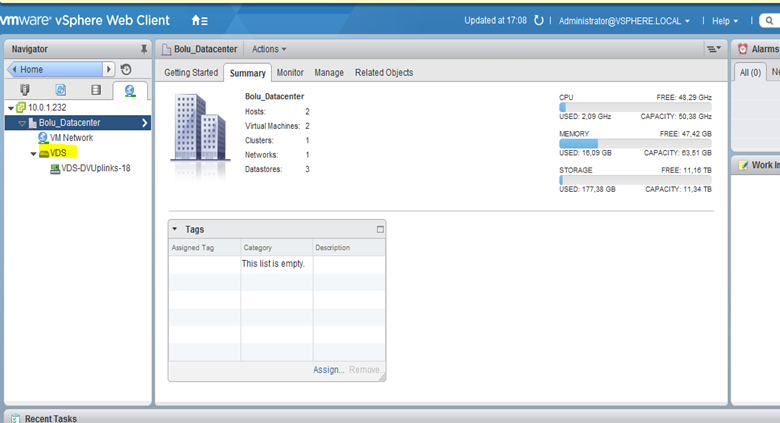Image resolution: width=780 pixels, height=423 pixels.
Task: Click the VDS-DVUplinks-18 port group icon
Action: point(55,169)
